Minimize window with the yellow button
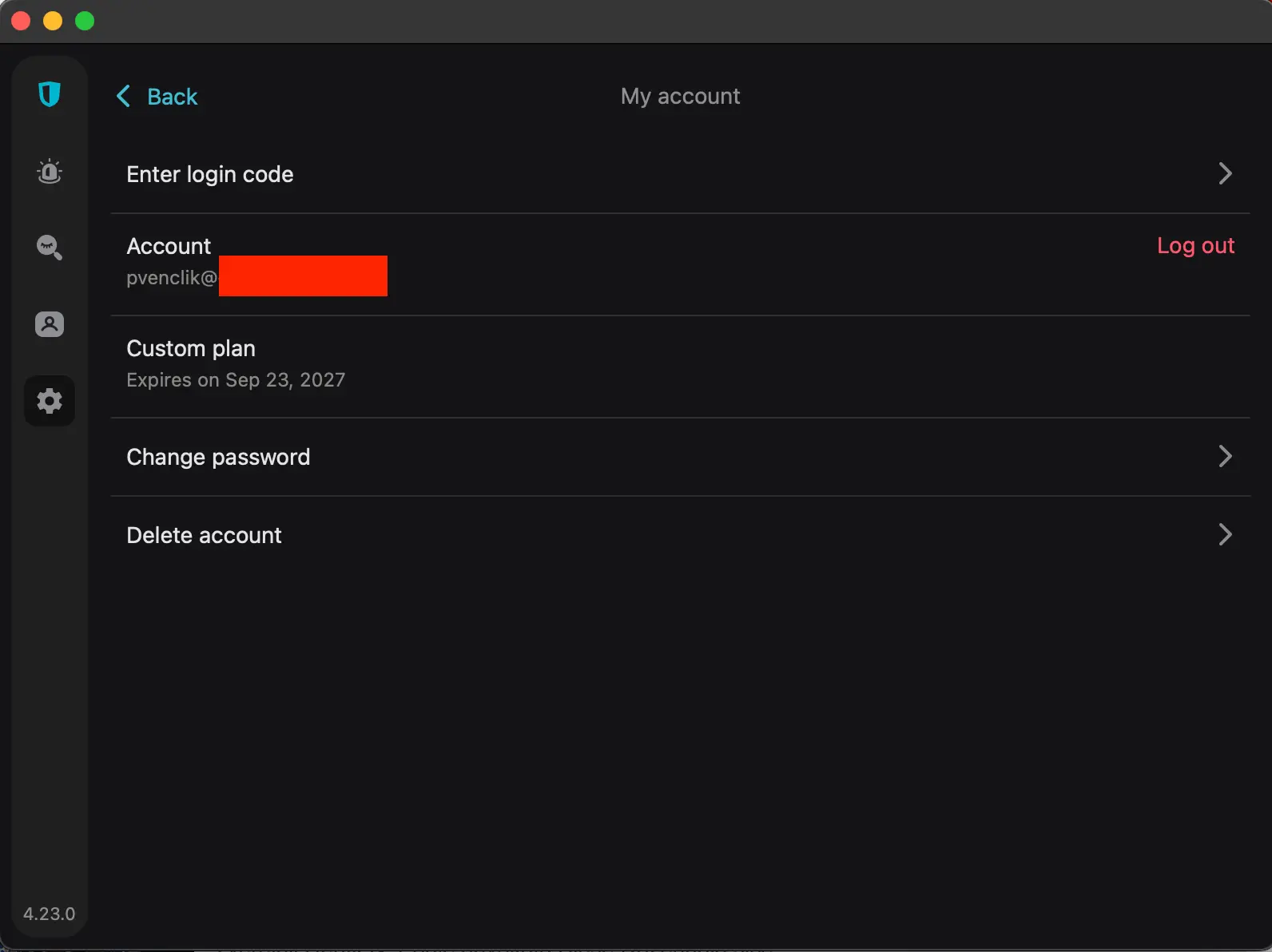 (53, 21)
